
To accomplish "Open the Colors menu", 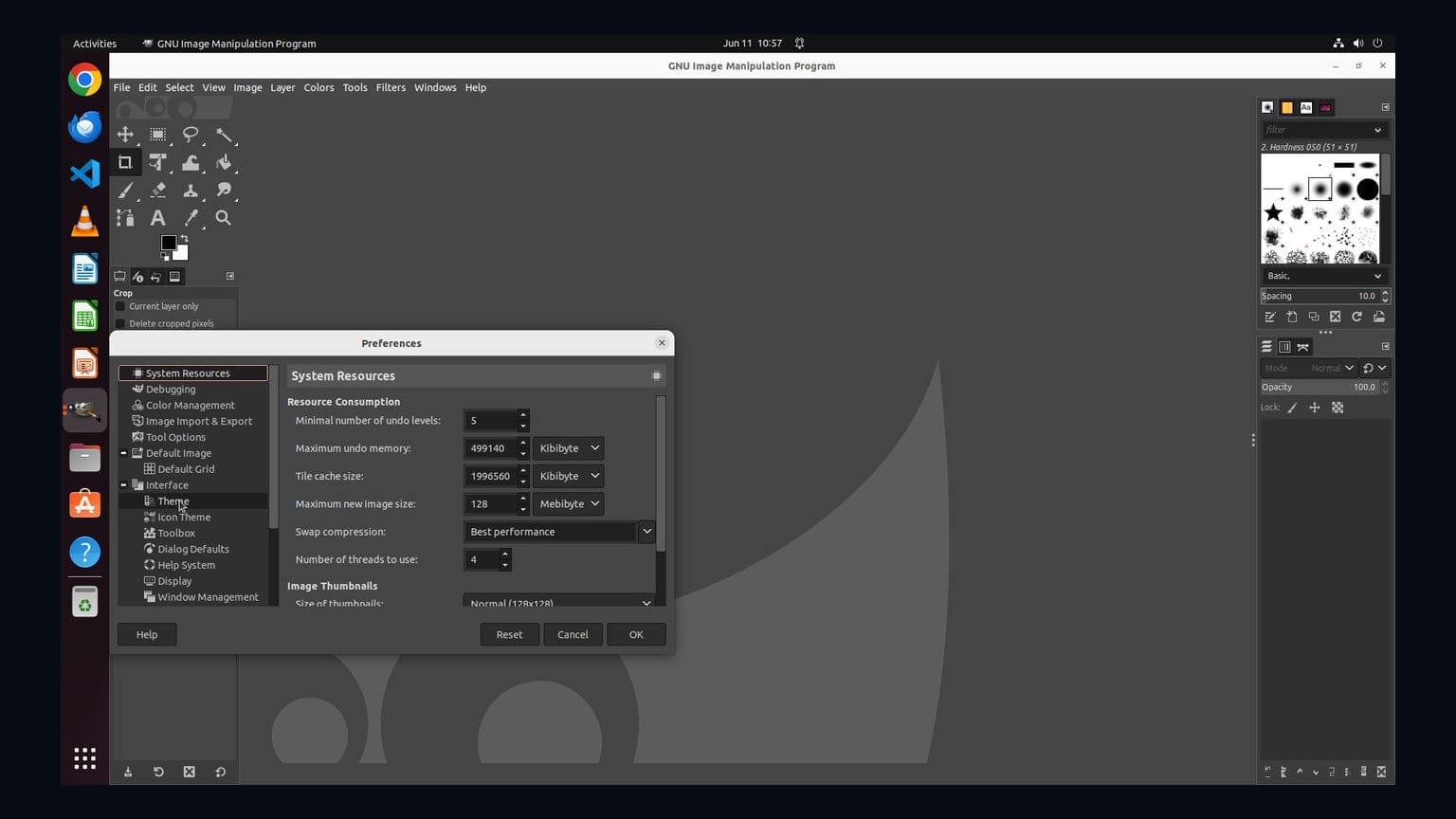I will (318, 87).
